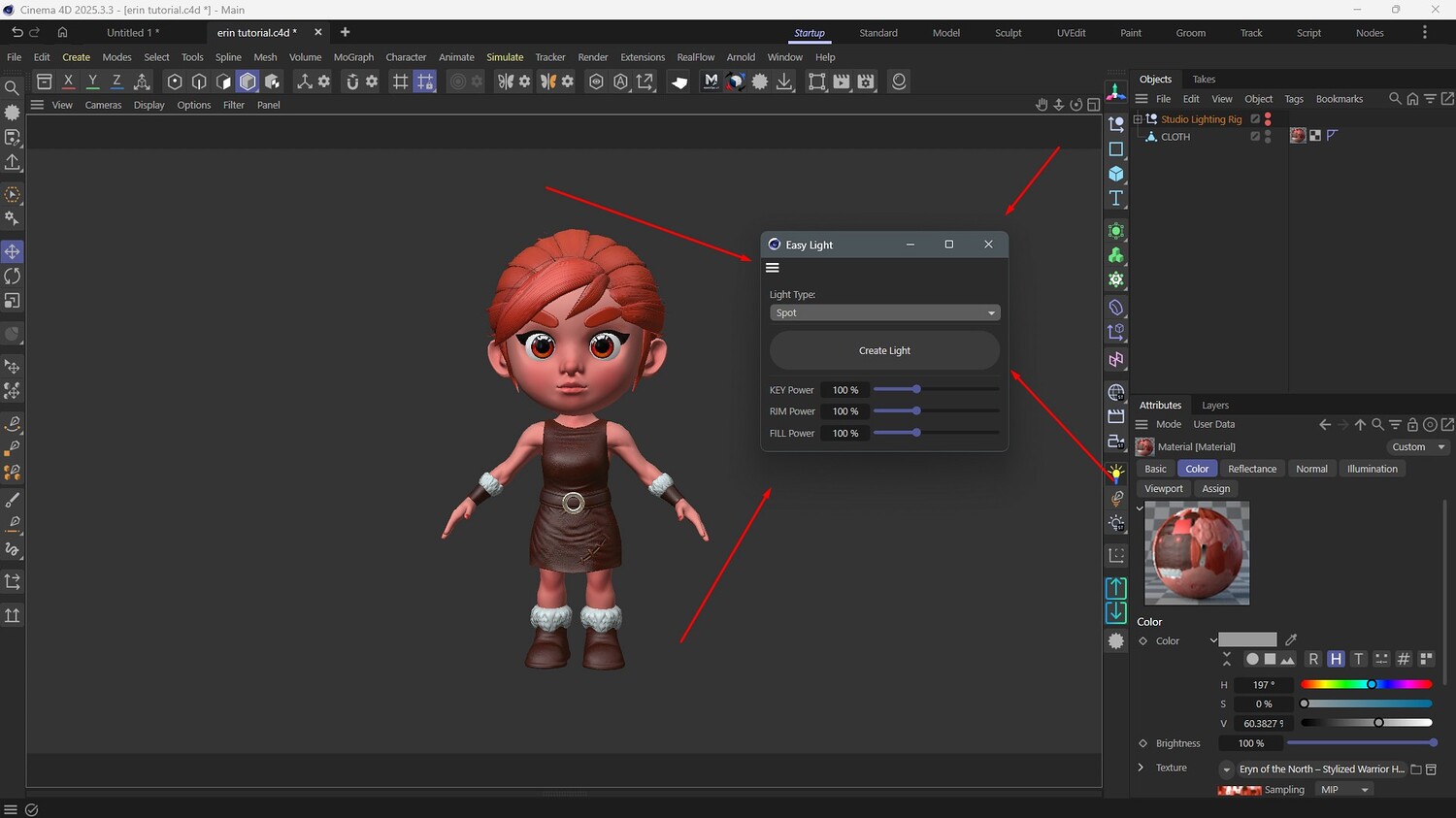Image resolution: width=1456 pixels, height=818 pixels.
Task: Click the light bulb icon in right palette
Action: (x=1116, y=474)
